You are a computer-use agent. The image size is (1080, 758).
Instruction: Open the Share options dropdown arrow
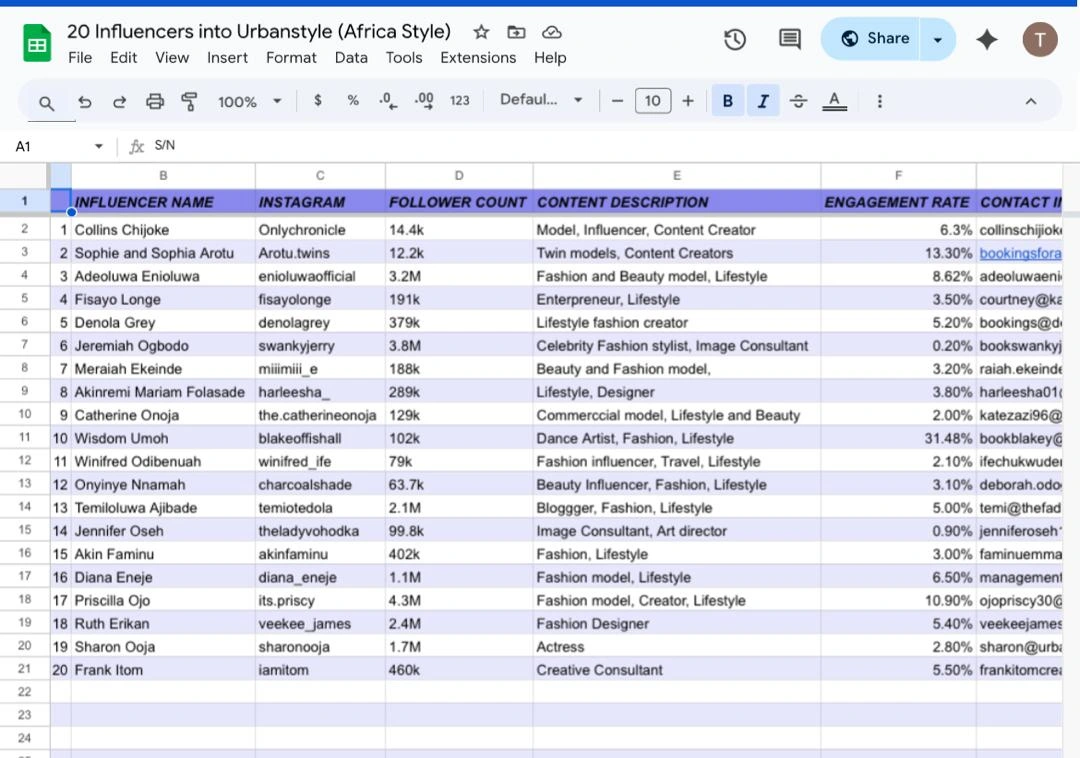938,39
